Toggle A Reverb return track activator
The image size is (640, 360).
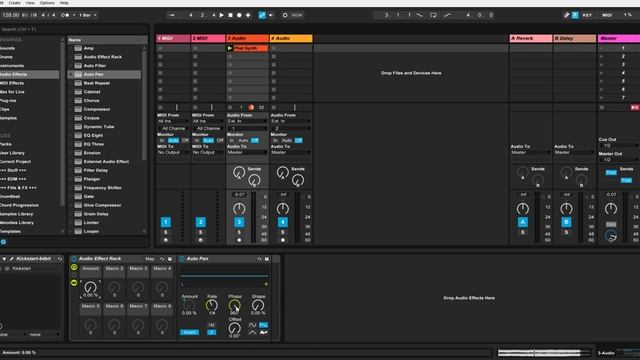(x=523, y=222)
